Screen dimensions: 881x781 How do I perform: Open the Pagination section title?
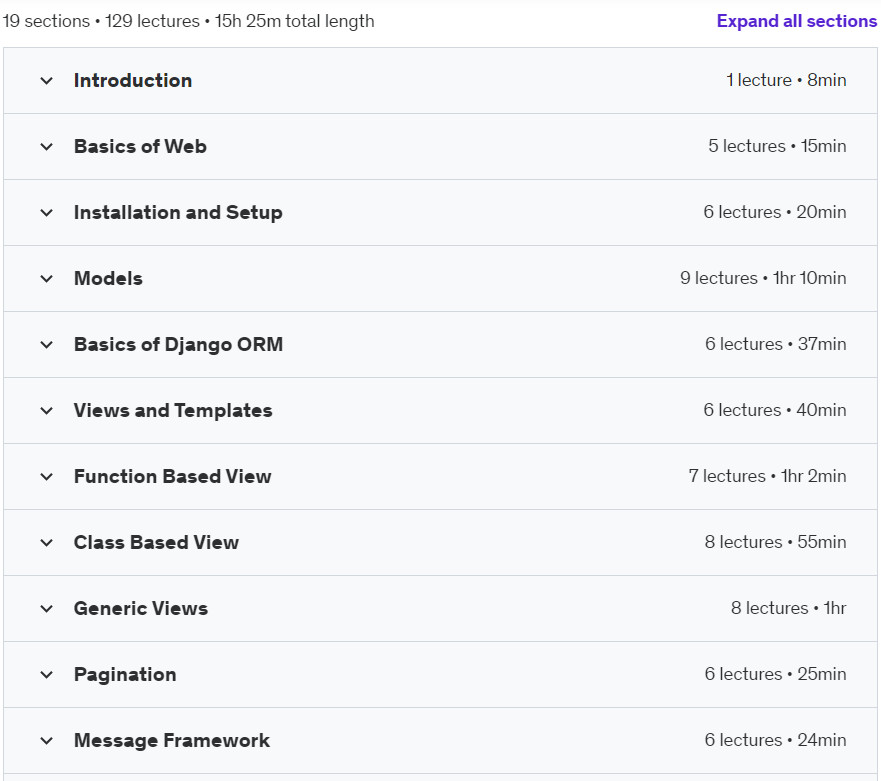(125, 674)
